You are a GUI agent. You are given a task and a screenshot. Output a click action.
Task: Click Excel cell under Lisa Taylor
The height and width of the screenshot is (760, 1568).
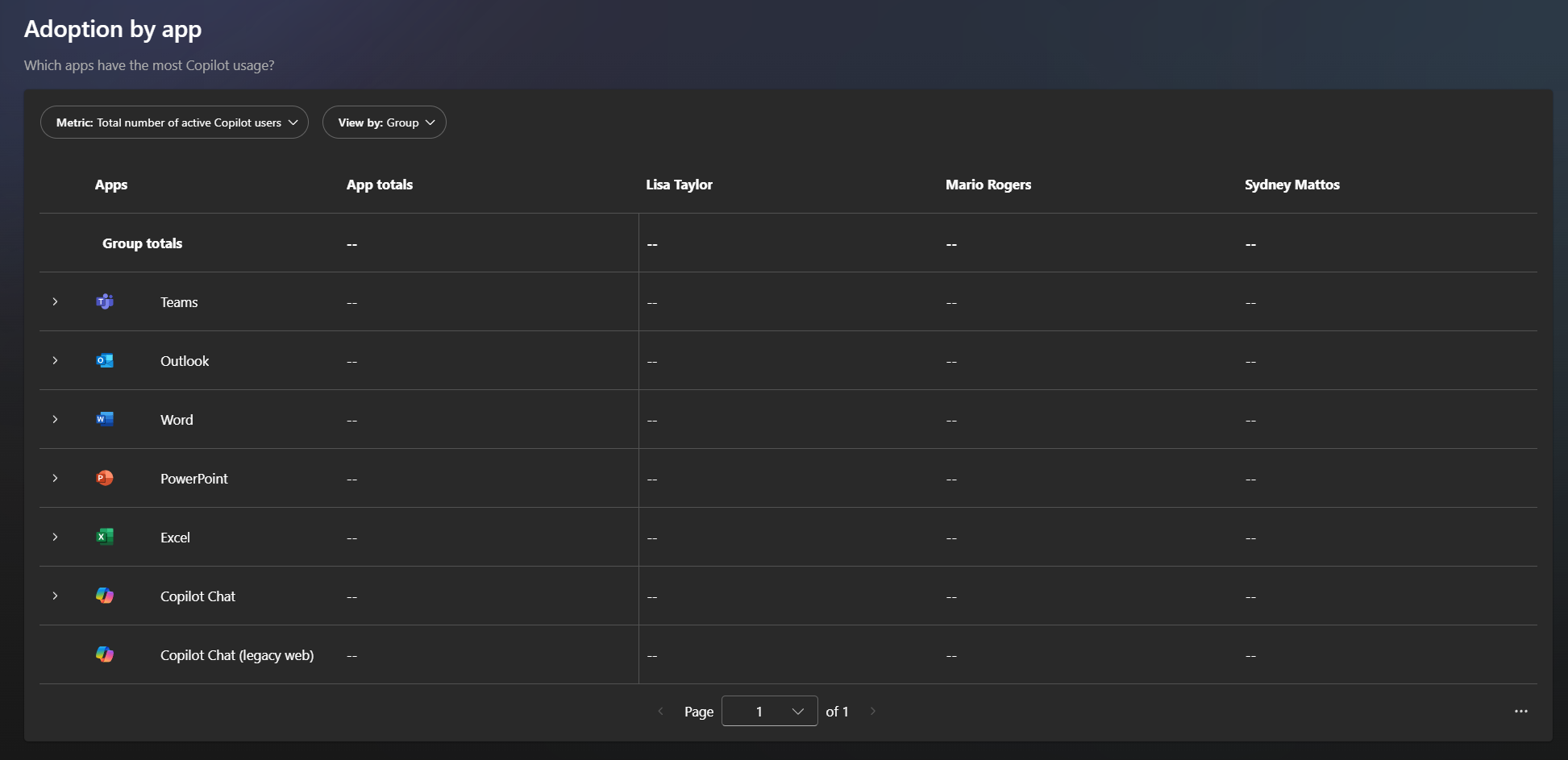[652, 538]
